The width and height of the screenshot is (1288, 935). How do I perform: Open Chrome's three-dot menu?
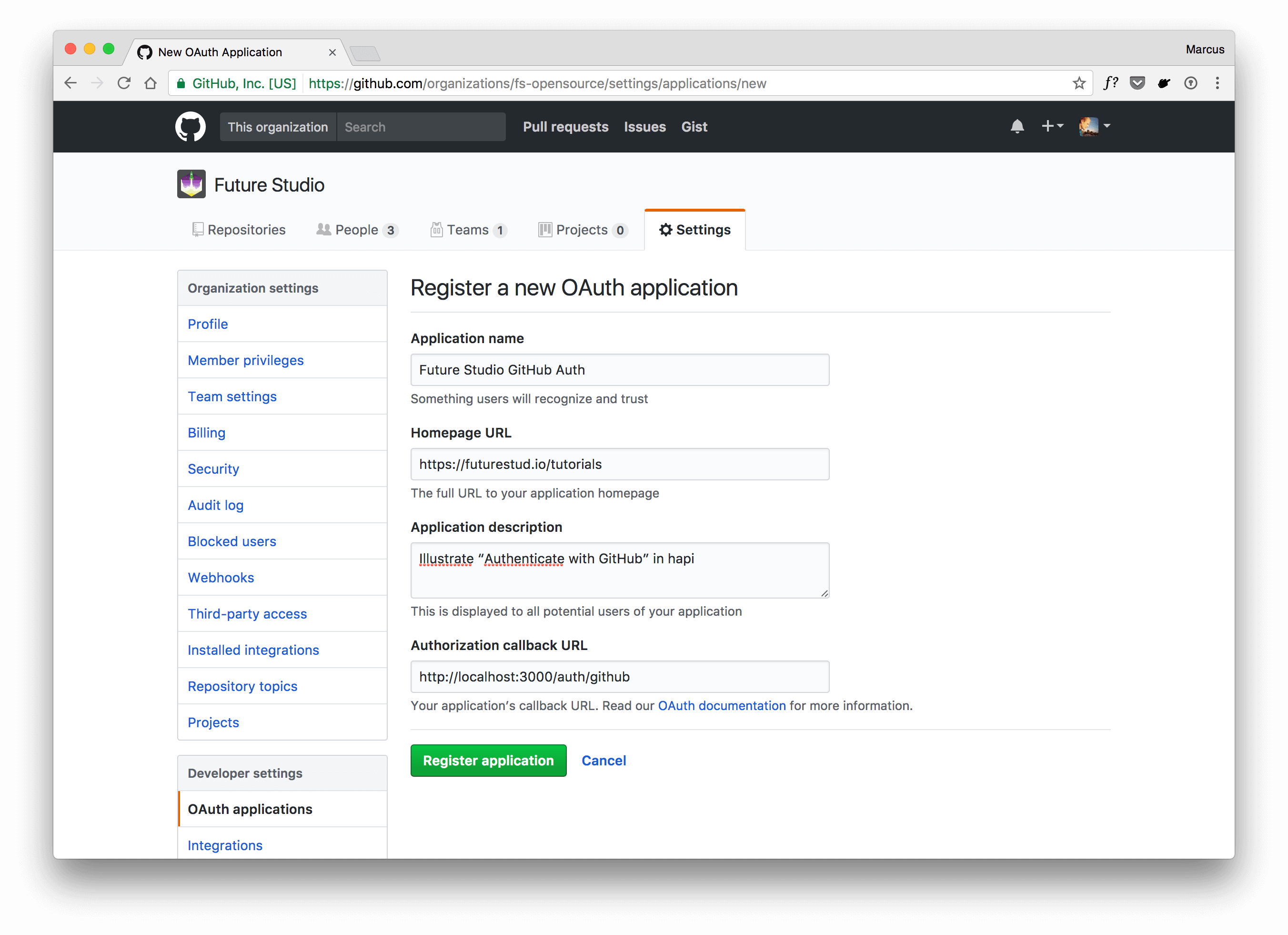[1217, 83]
